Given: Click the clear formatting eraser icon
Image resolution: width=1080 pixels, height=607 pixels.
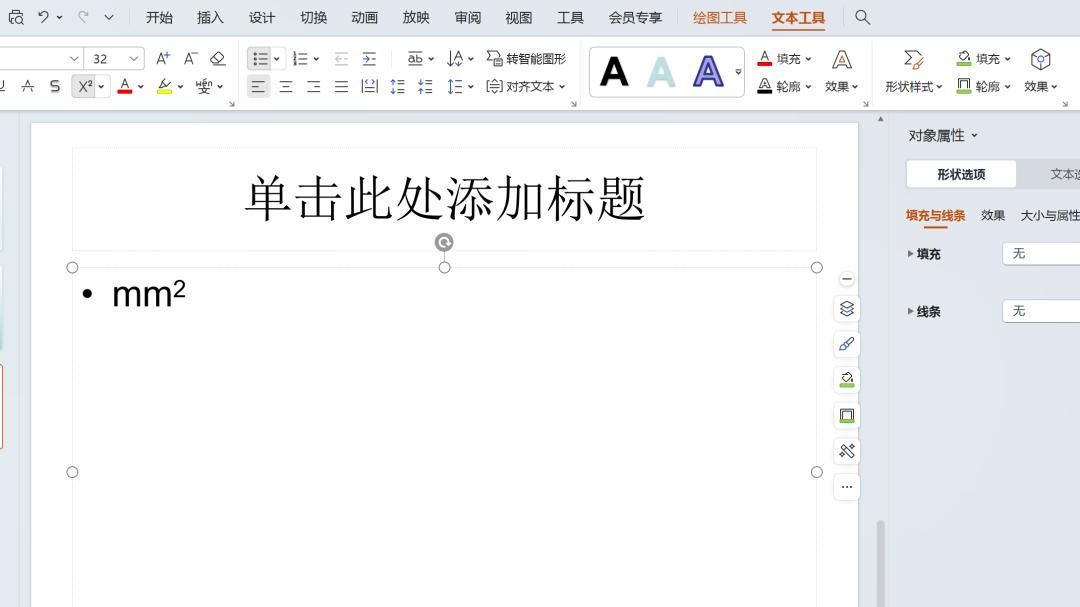Looking at the screenshot, I should tap(215, 58).
